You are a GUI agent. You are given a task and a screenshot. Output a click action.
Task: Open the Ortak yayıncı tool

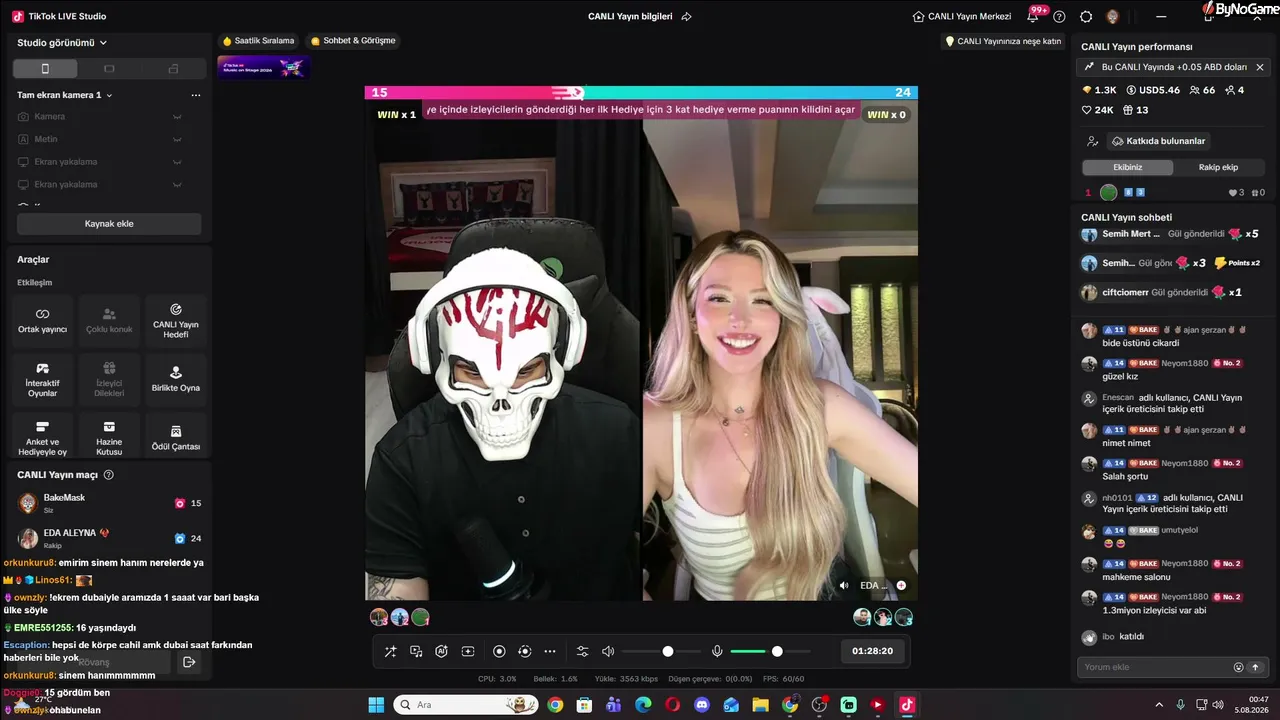tap(42, 320)
